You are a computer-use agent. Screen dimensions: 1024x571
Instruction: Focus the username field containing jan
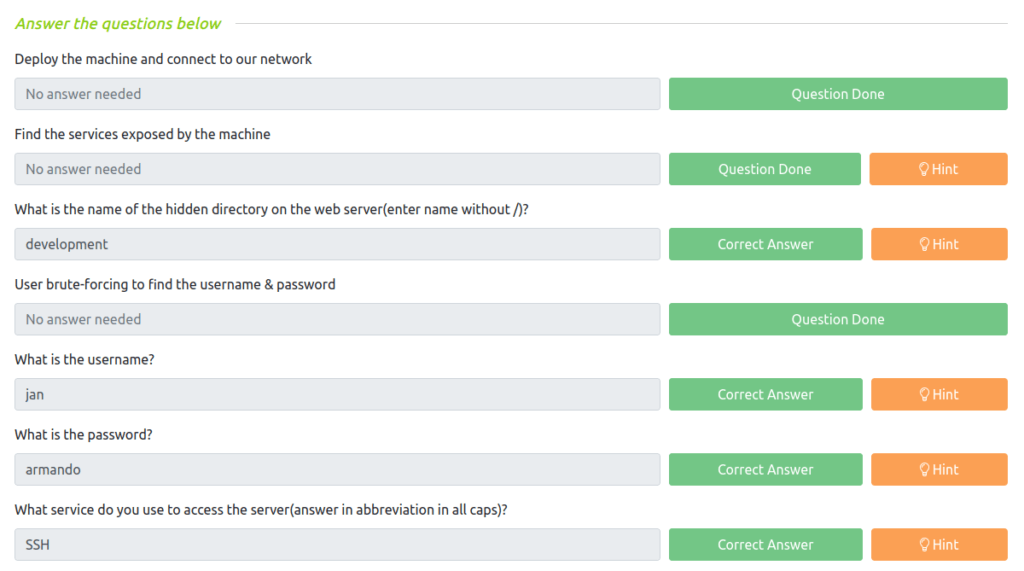tap(337, 395)
